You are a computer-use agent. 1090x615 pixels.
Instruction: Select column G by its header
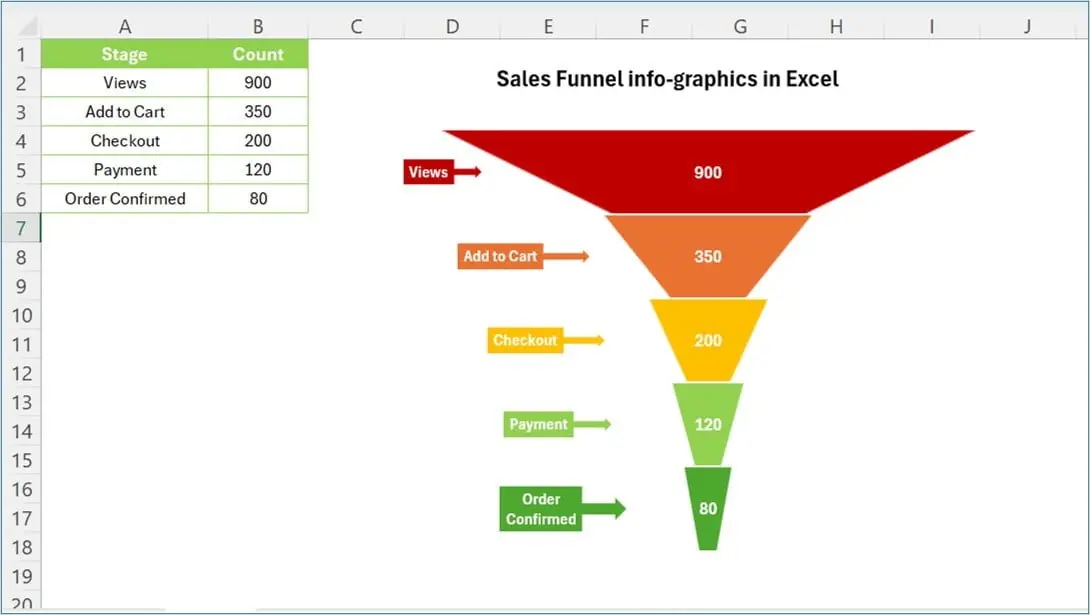[740, 26]
